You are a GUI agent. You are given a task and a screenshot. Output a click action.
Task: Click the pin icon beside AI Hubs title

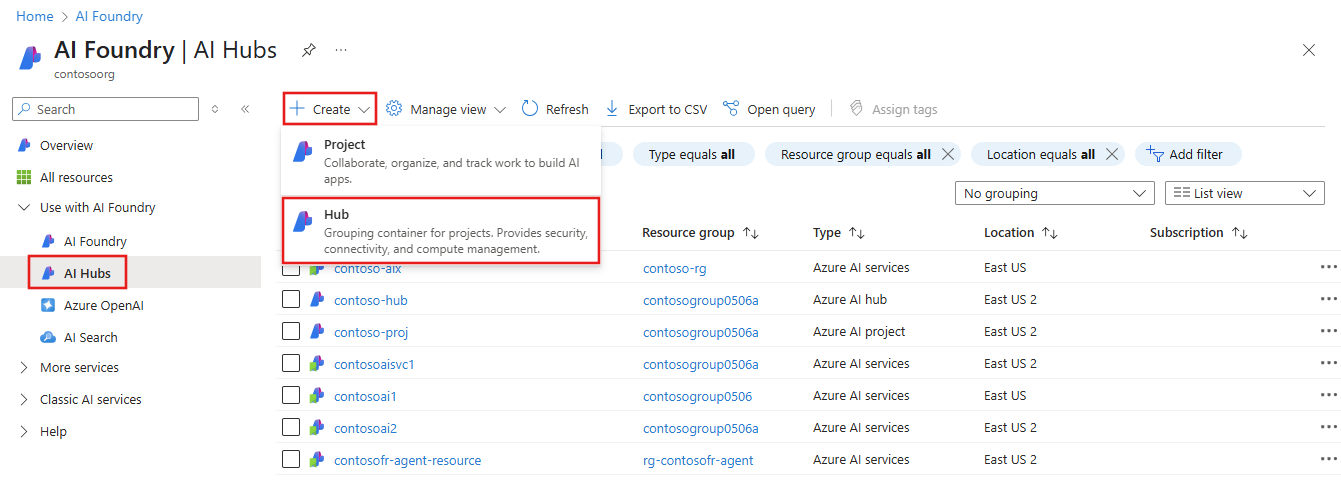point(309,50)
